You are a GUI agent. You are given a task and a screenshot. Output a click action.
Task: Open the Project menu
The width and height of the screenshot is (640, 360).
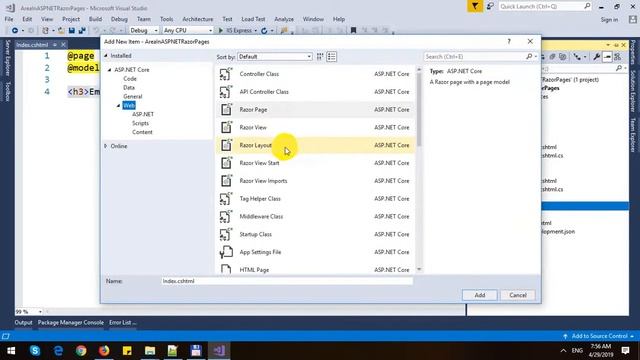pyautogui.click(x=71, y=19)
